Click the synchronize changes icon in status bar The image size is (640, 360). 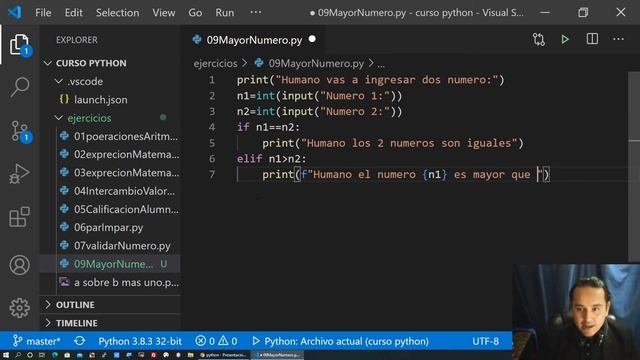coord(80,341)
